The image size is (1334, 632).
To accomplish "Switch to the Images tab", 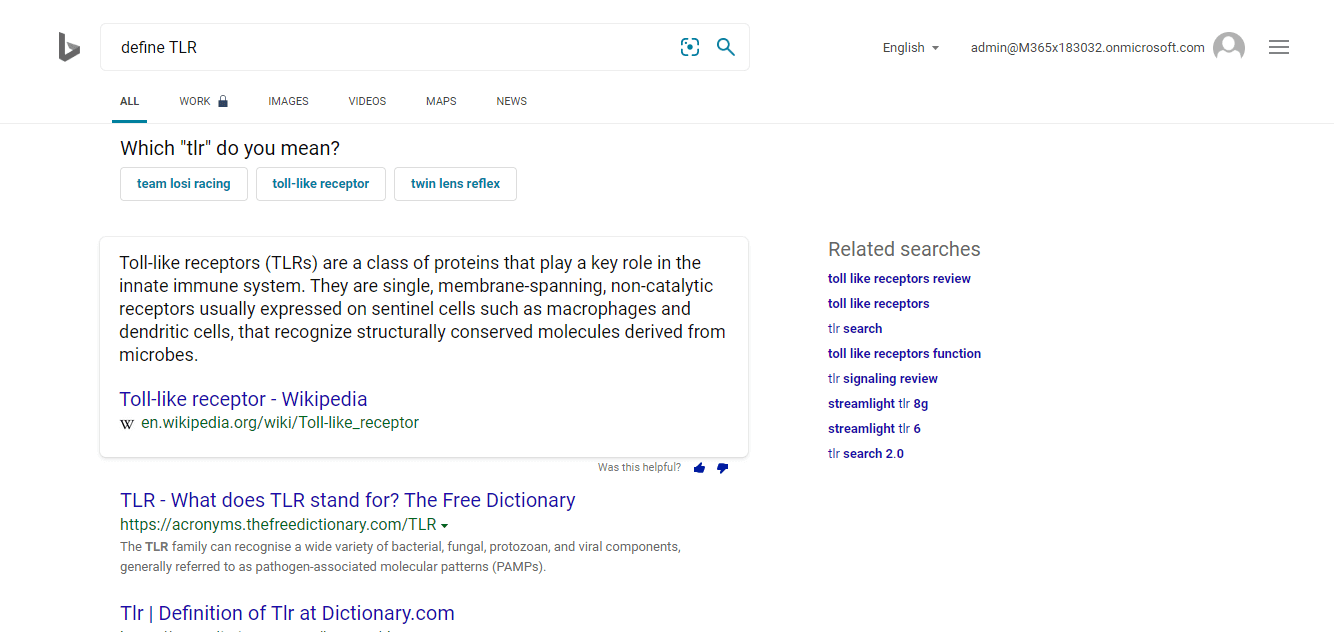I will coord(288,101).
